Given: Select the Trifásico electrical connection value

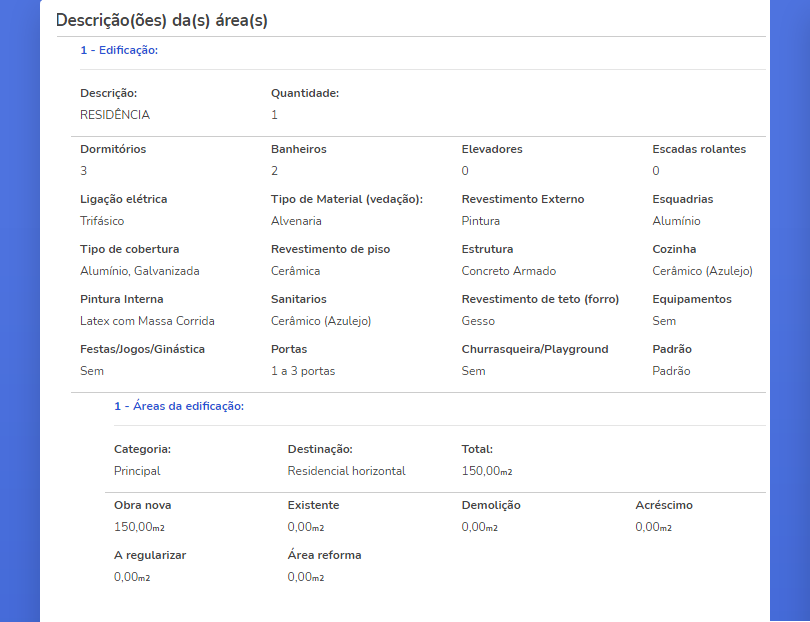Looking at the screenshot, I should (x=102, y=221).
